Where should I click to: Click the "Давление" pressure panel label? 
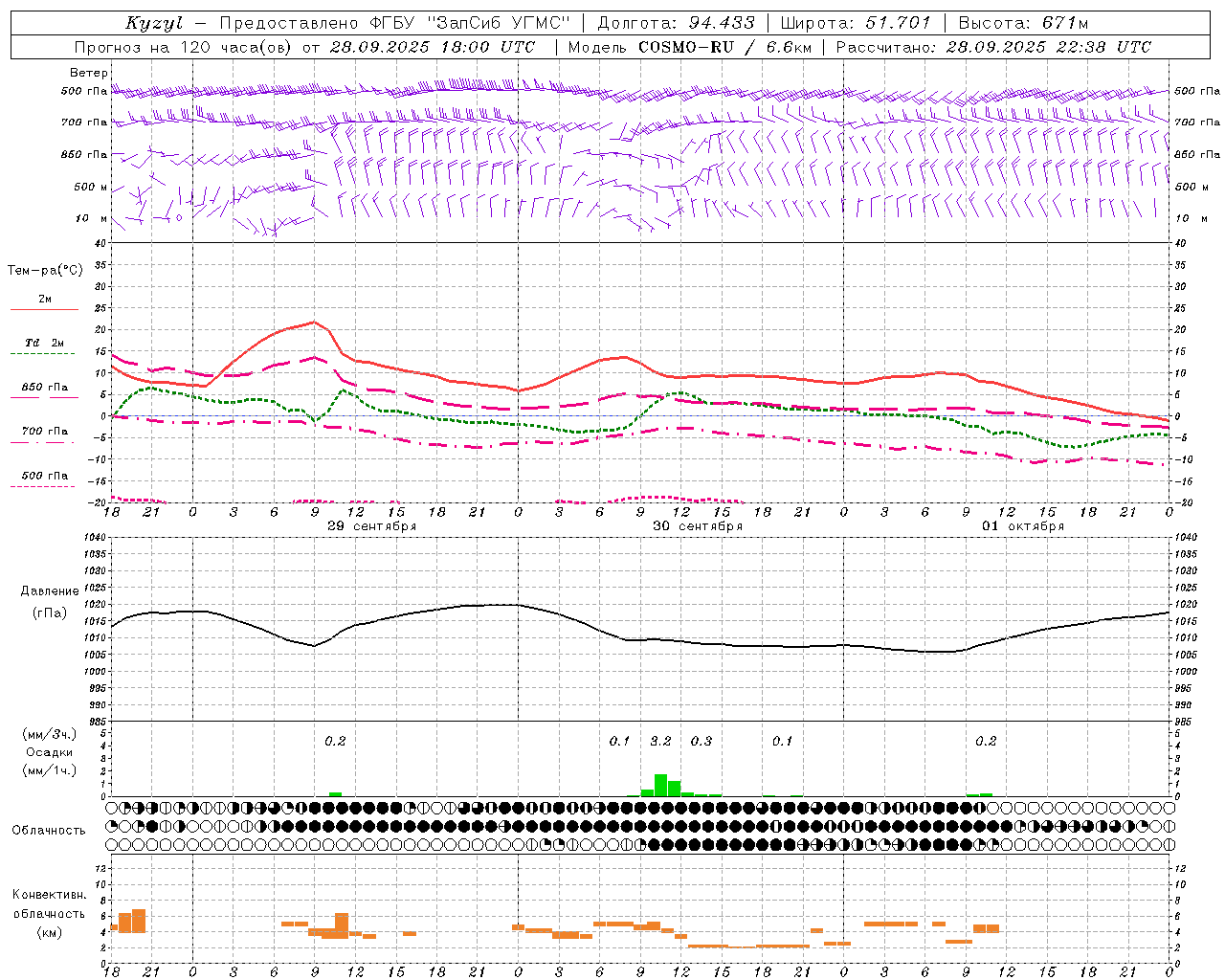50,591
